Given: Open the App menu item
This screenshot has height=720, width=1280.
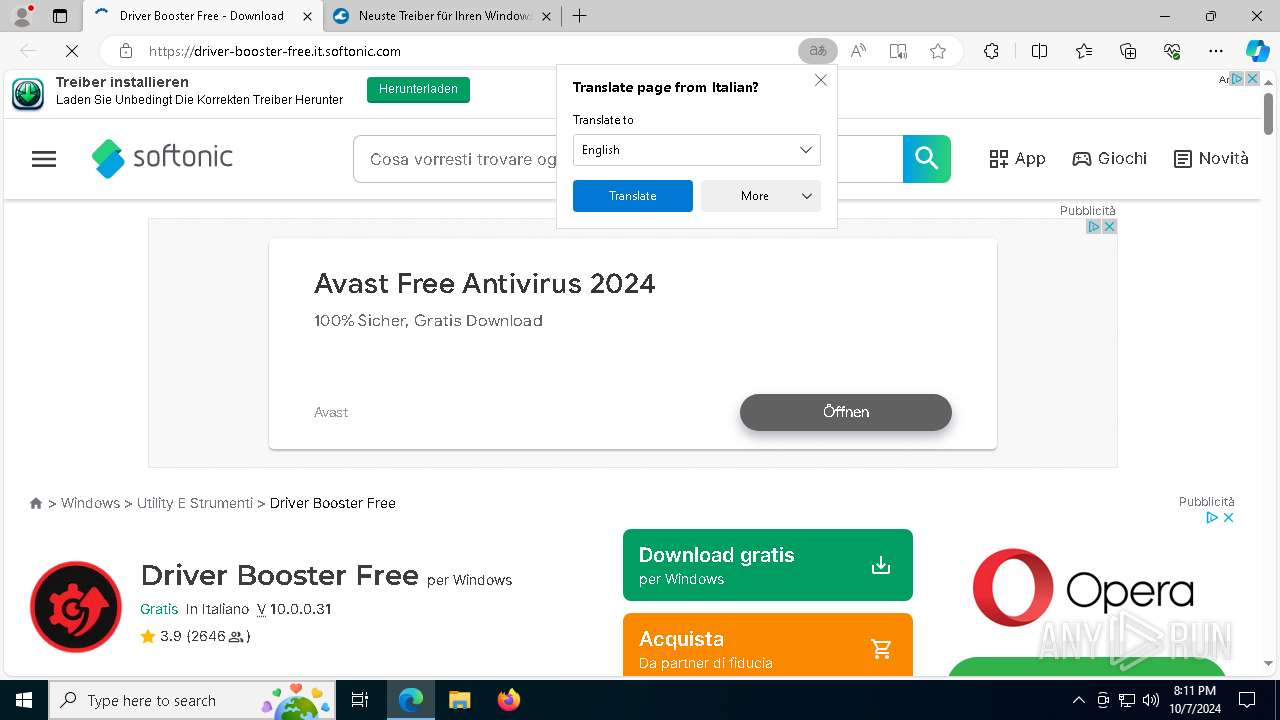Looking at the screenshot, I should (1017, 159).
